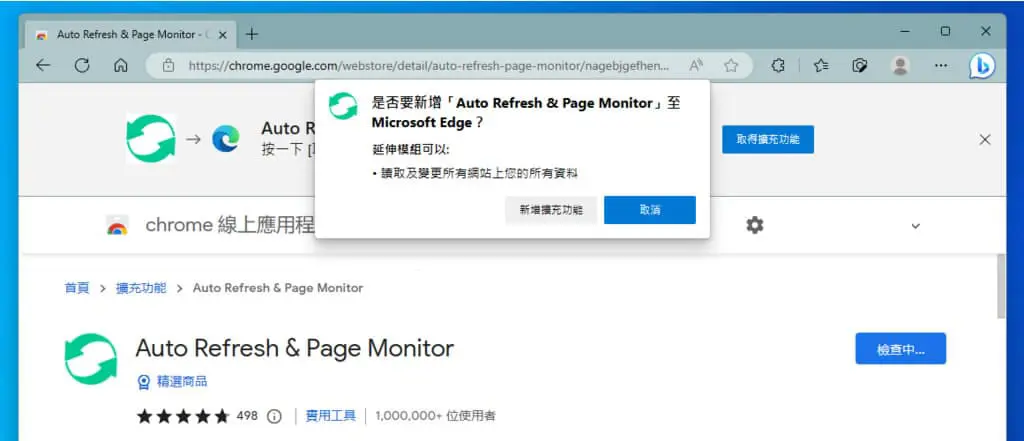Click the user profile avatar
Image resolution: width=1024 pixels, height=441 pixels.
[x=901, y=65]
